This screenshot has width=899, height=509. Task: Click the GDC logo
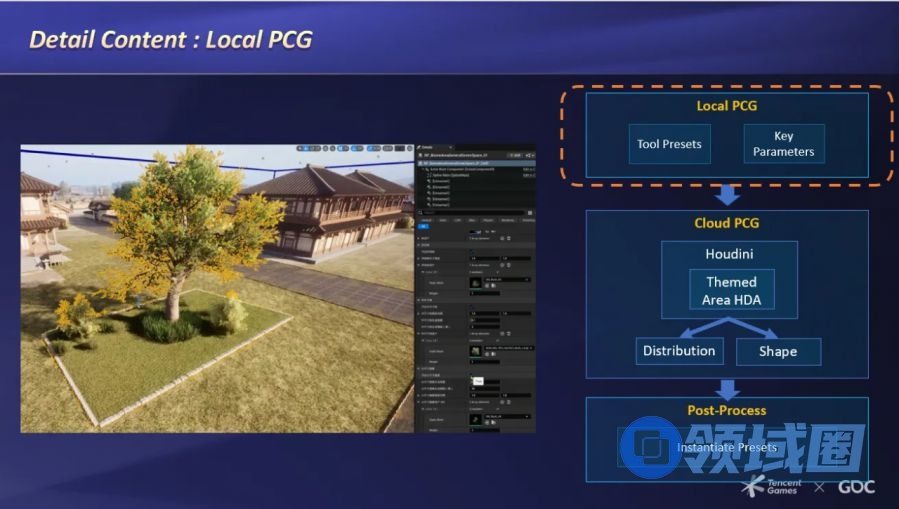tap(856, 487)
